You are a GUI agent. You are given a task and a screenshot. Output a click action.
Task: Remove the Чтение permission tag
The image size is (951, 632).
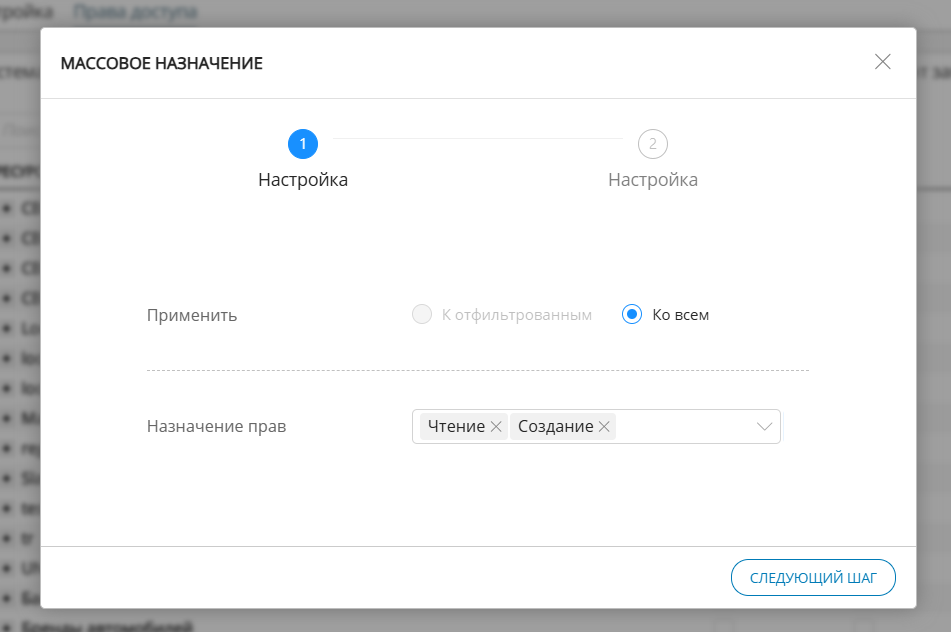(x=494, y=426)
